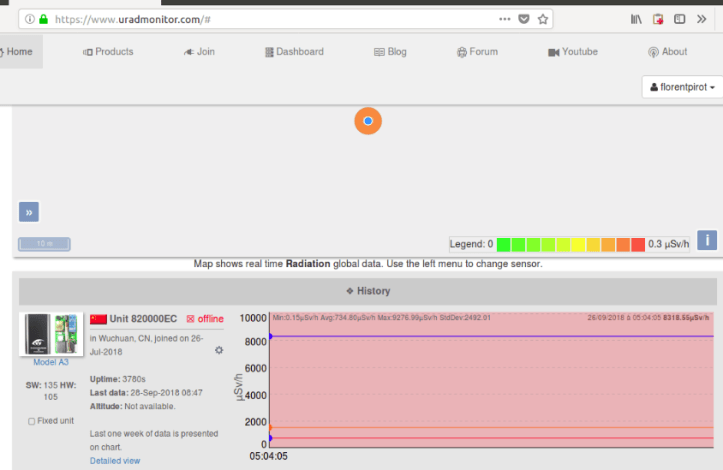Expand the left map menu button
The image size is (723, 470).
point(29,212)
